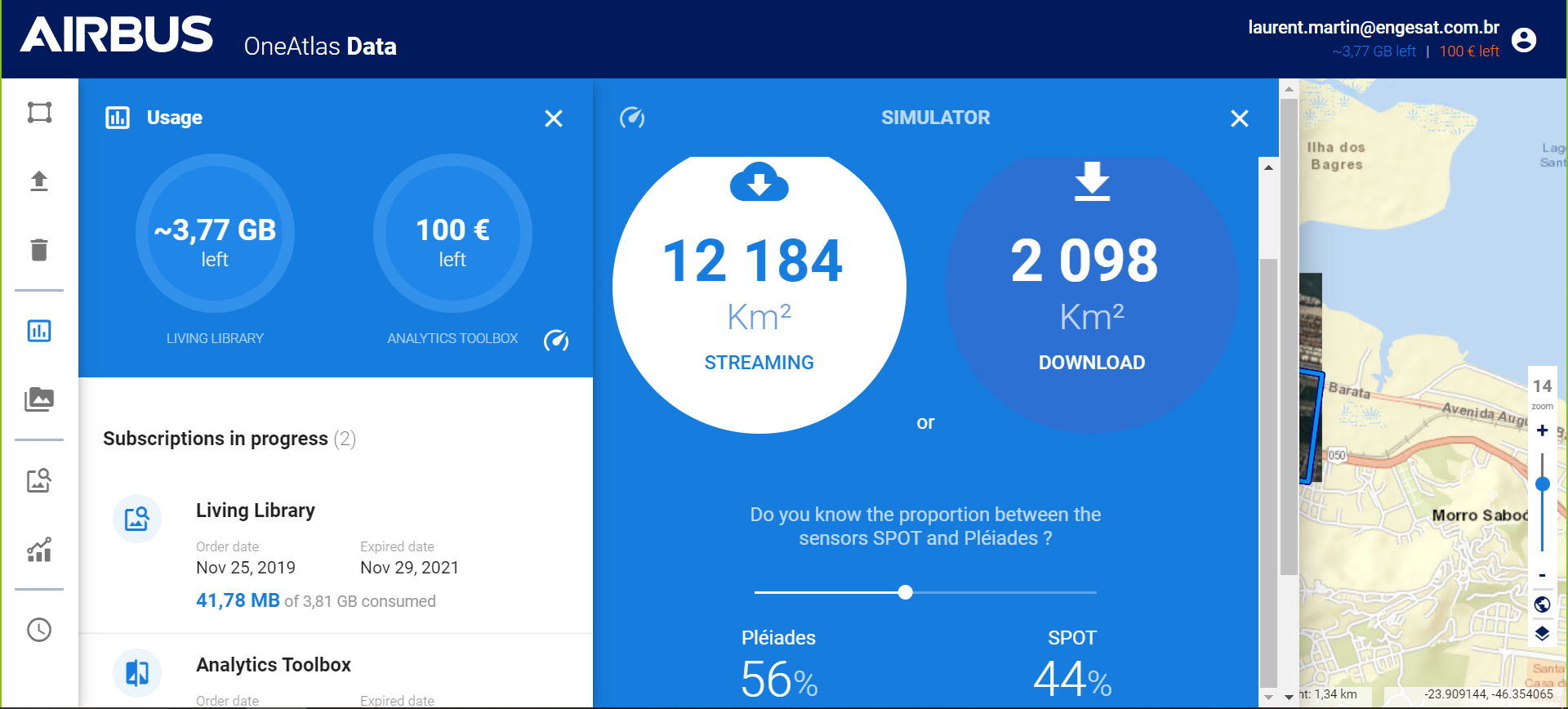The image size is (1568, 709).
Task: Click the Pléiades/SPOT proportion slider handle
Action: tap(905, 592)
